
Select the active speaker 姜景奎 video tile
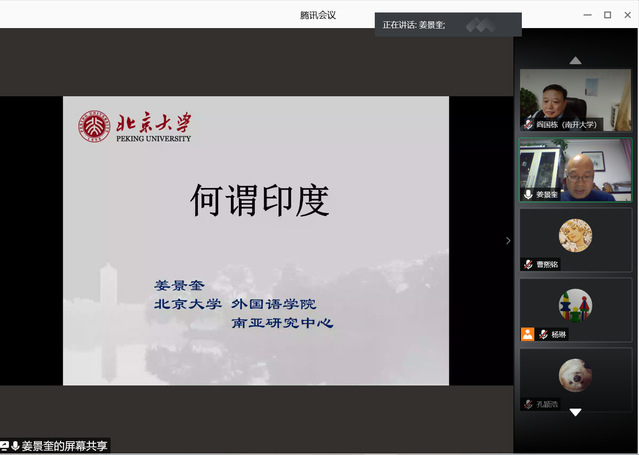(x=575, y=170)
